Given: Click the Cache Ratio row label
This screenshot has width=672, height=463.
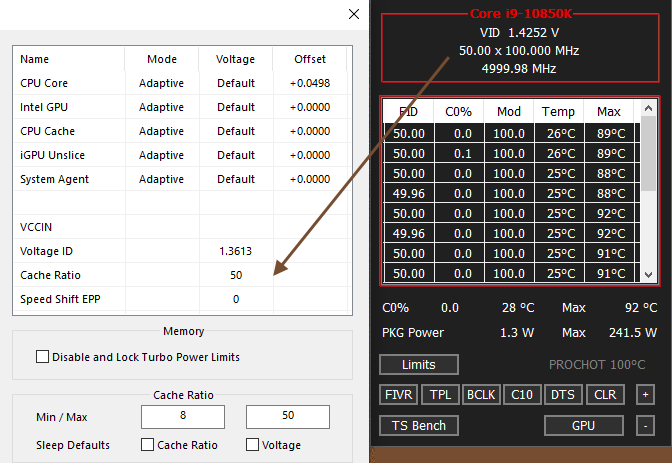Looking at the screenshot, I should click(x=50, y=275).
